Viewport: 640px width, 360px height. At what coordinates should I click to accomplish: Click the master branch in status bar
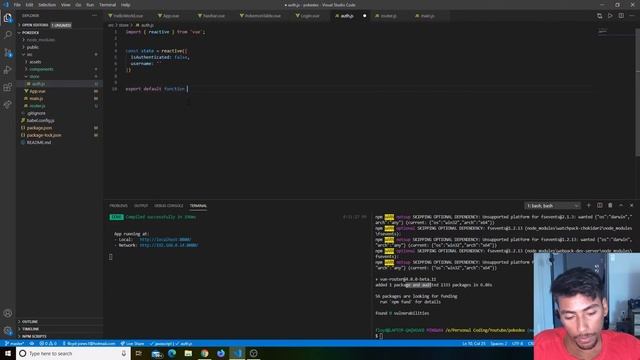14,344
